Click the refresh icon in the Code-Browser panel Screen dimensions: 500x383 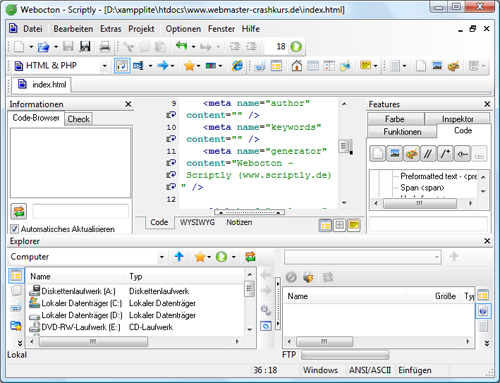[x=19, y=211]
